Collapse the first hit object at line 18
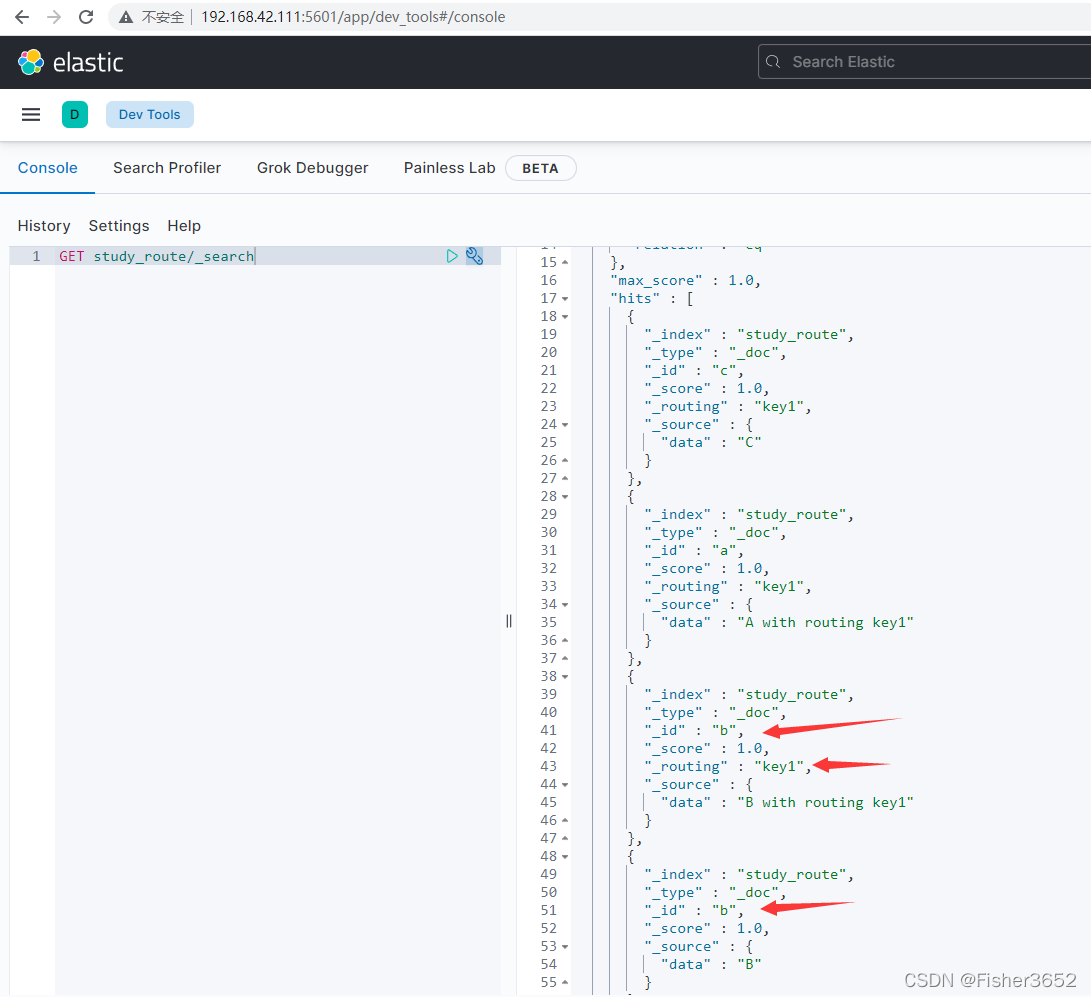 click(x=565, y=317)
